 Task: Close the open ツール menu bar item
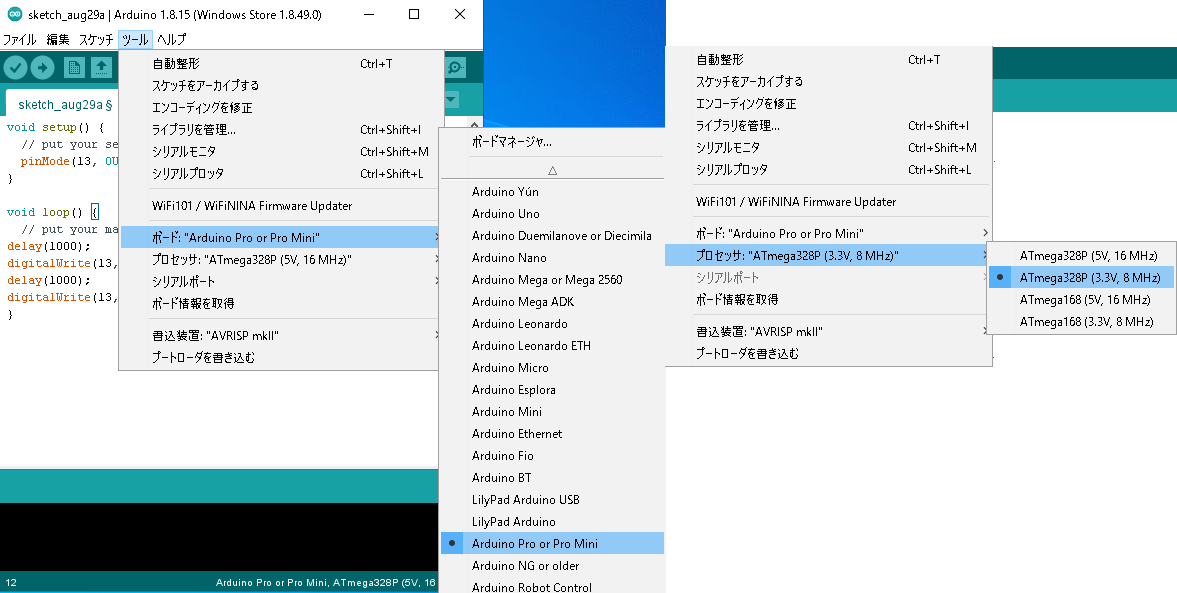[x=135, y=40]
